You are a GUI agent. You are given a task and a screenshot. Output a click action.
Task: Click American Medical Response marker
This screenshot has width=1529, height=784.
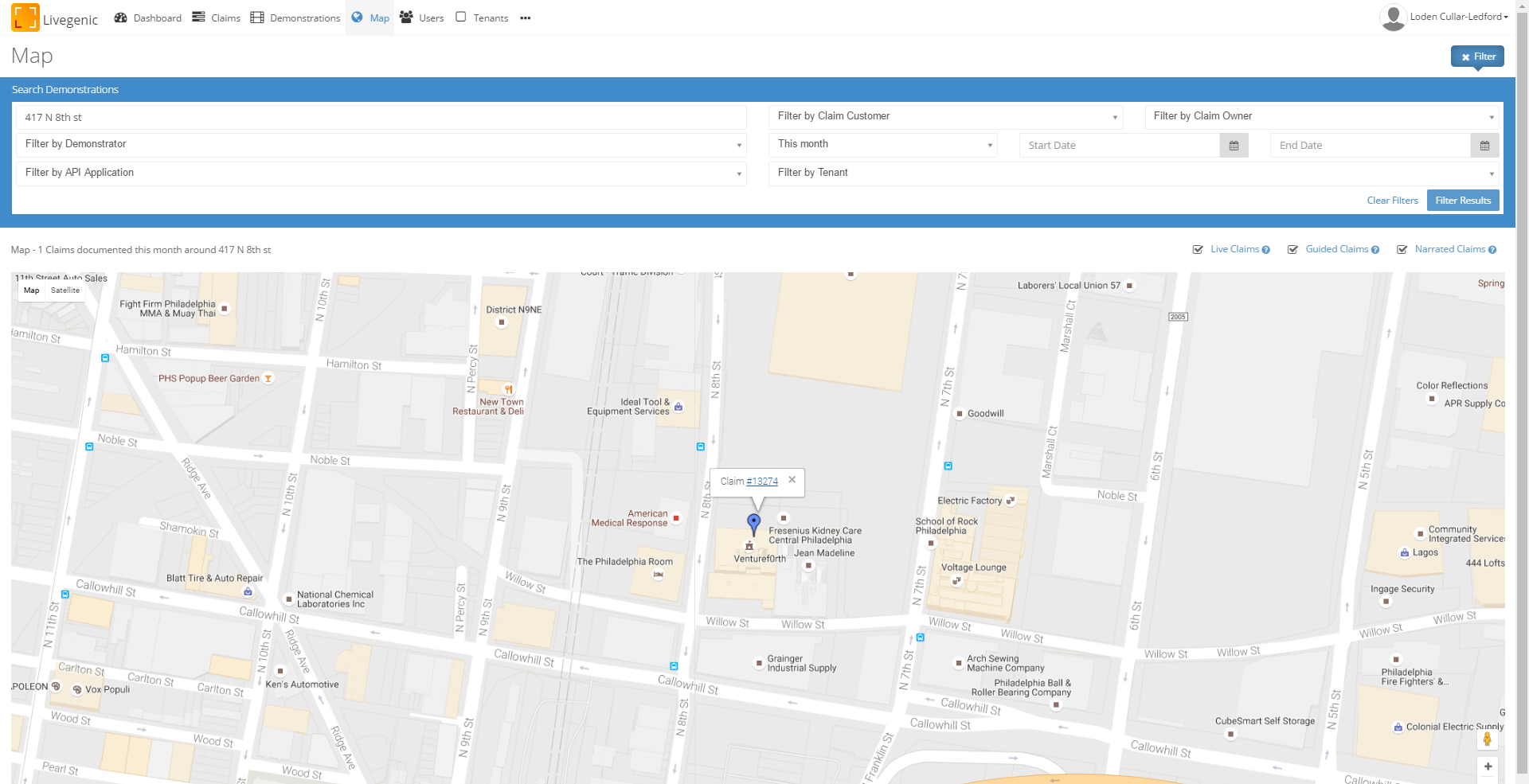676,518
